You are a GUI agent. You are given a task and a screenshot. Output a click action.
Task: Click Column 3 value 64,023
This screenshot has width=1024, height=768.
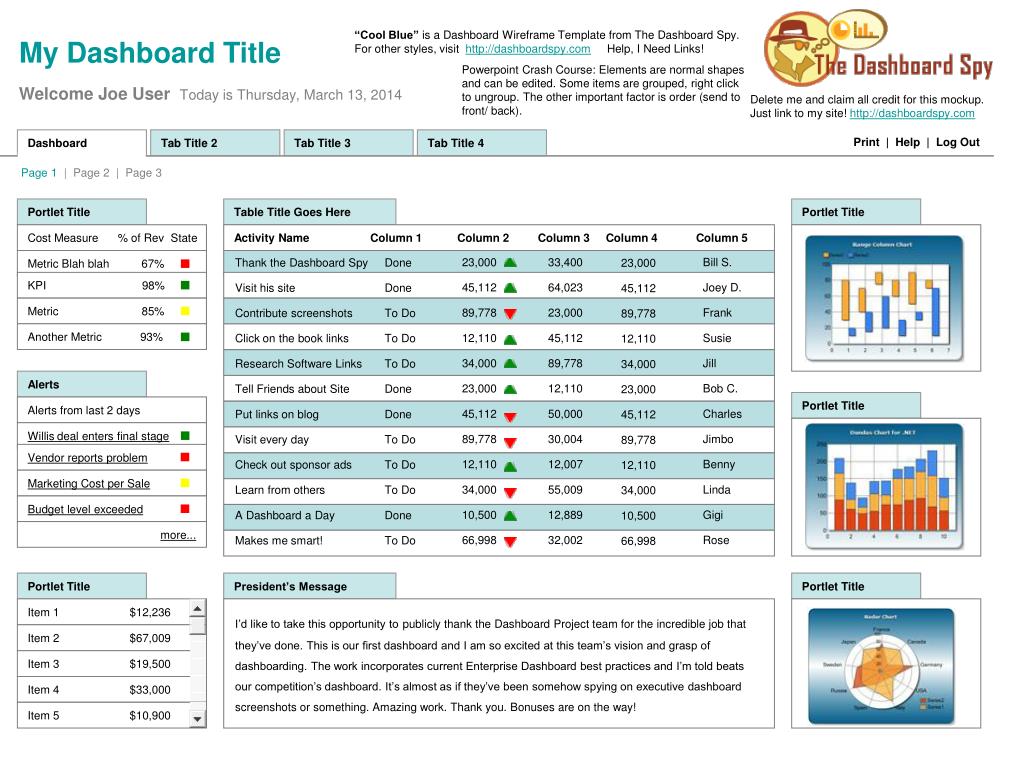[565, 288]
